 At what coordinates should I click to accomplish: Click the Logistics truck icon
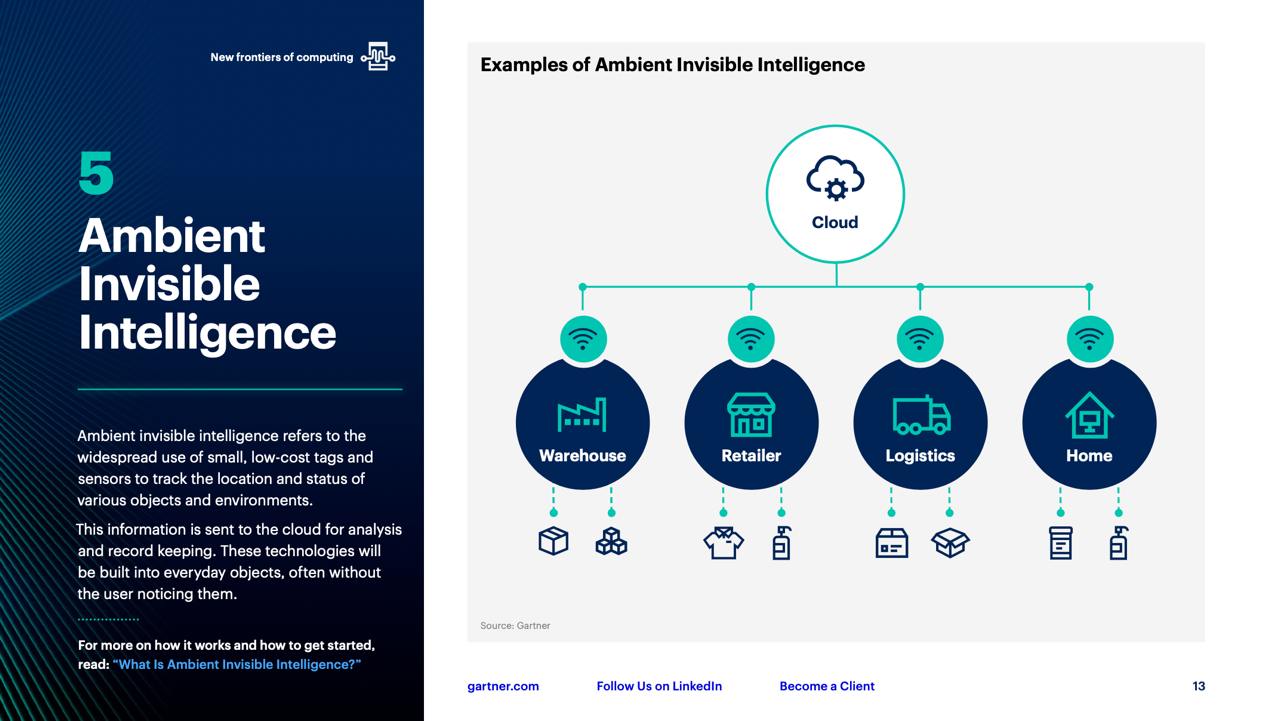tap(920, 415)
